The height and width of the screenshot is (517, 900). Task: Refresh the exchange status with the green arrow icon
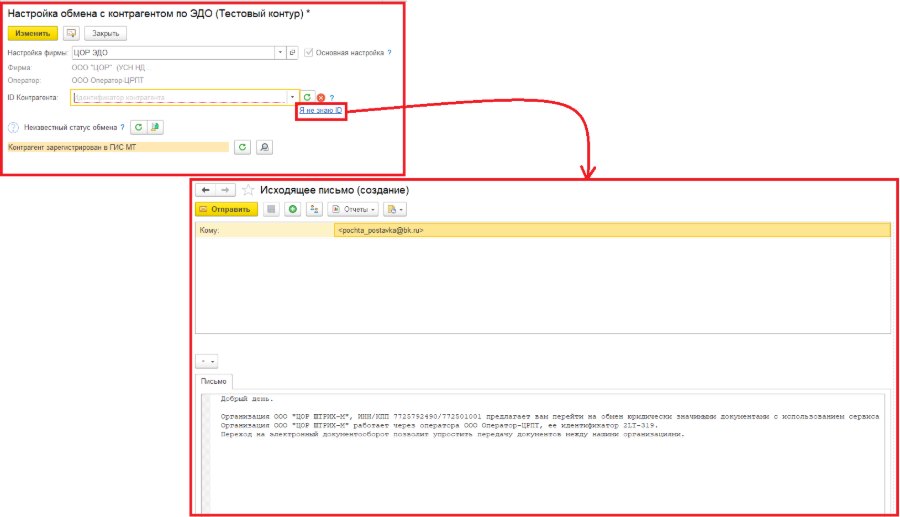(x=138, y=127)
